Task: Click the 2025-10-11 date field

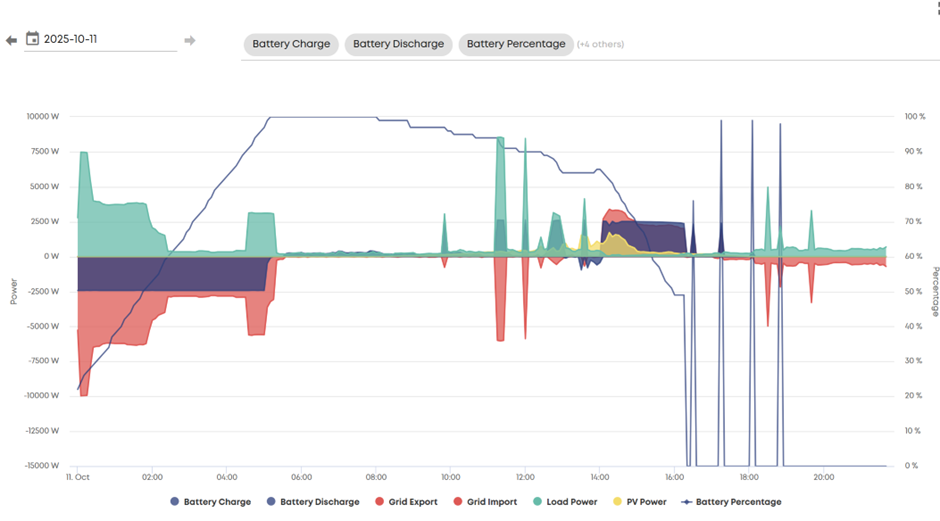Action: click(100, 40)
